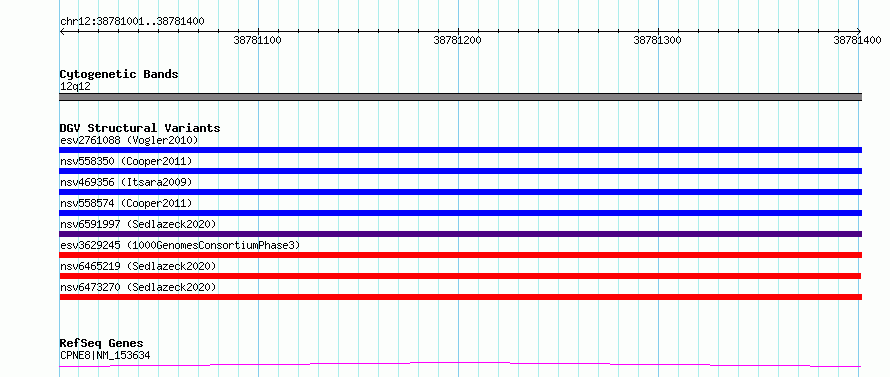Screen dimensions: 890x377
Task: Select the DGV Structural Variants track title
Action: (140, 128)
